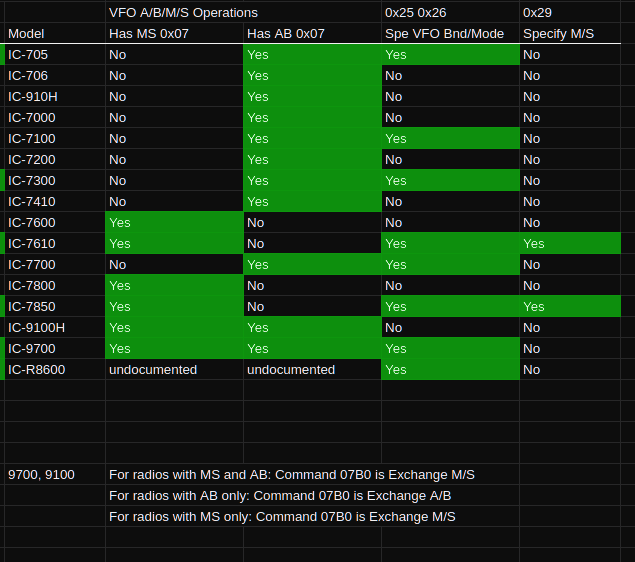635x562 pixels.
Task: Select the '9700, 9100' note cell
Action: (x=55, y=475)
